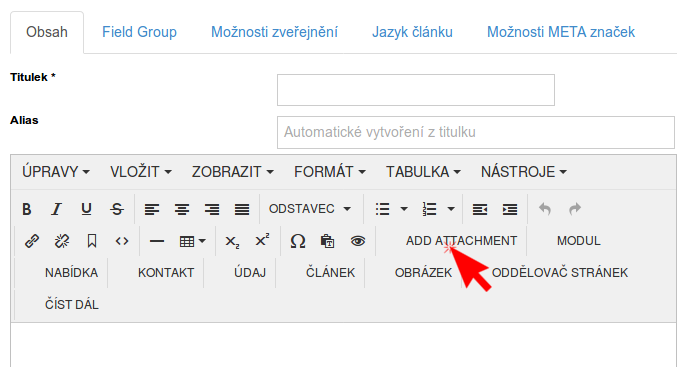Click the table insert icon
Screen dimensions: 686x367
pos(187,241)
